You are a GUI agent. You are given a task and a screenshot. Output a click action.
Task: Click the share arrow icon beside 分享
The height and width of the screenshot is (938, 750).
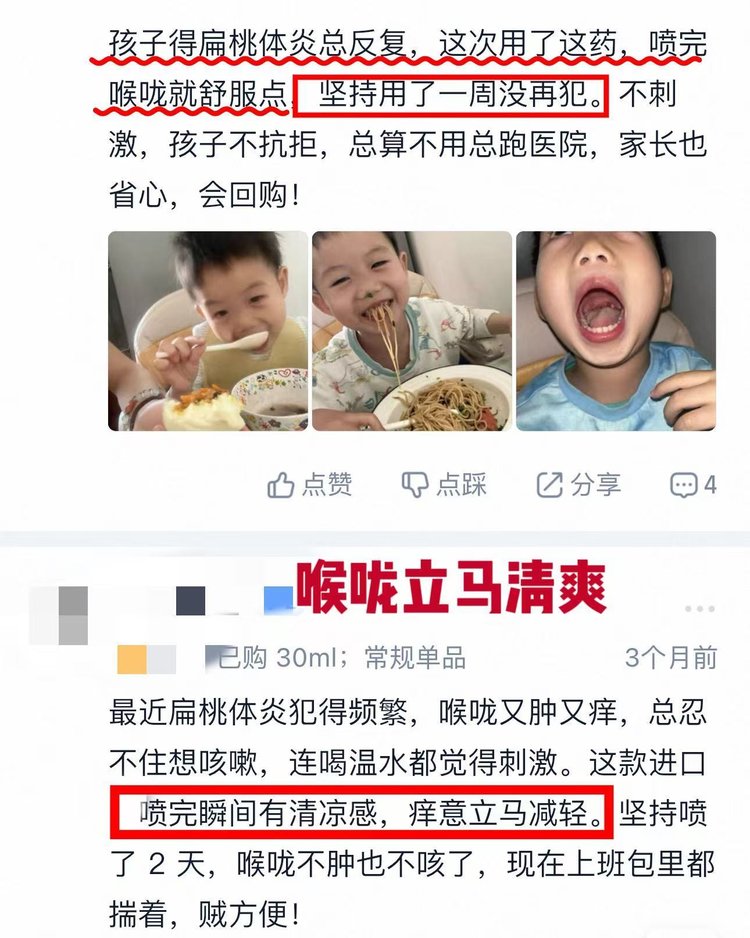click(549, 485)
